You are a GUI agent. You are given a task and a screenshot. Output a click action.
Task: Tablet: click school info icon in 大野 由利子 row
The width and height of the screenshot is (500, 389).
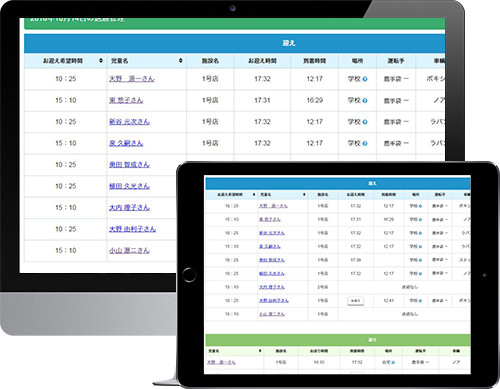(x=420, y=301)
